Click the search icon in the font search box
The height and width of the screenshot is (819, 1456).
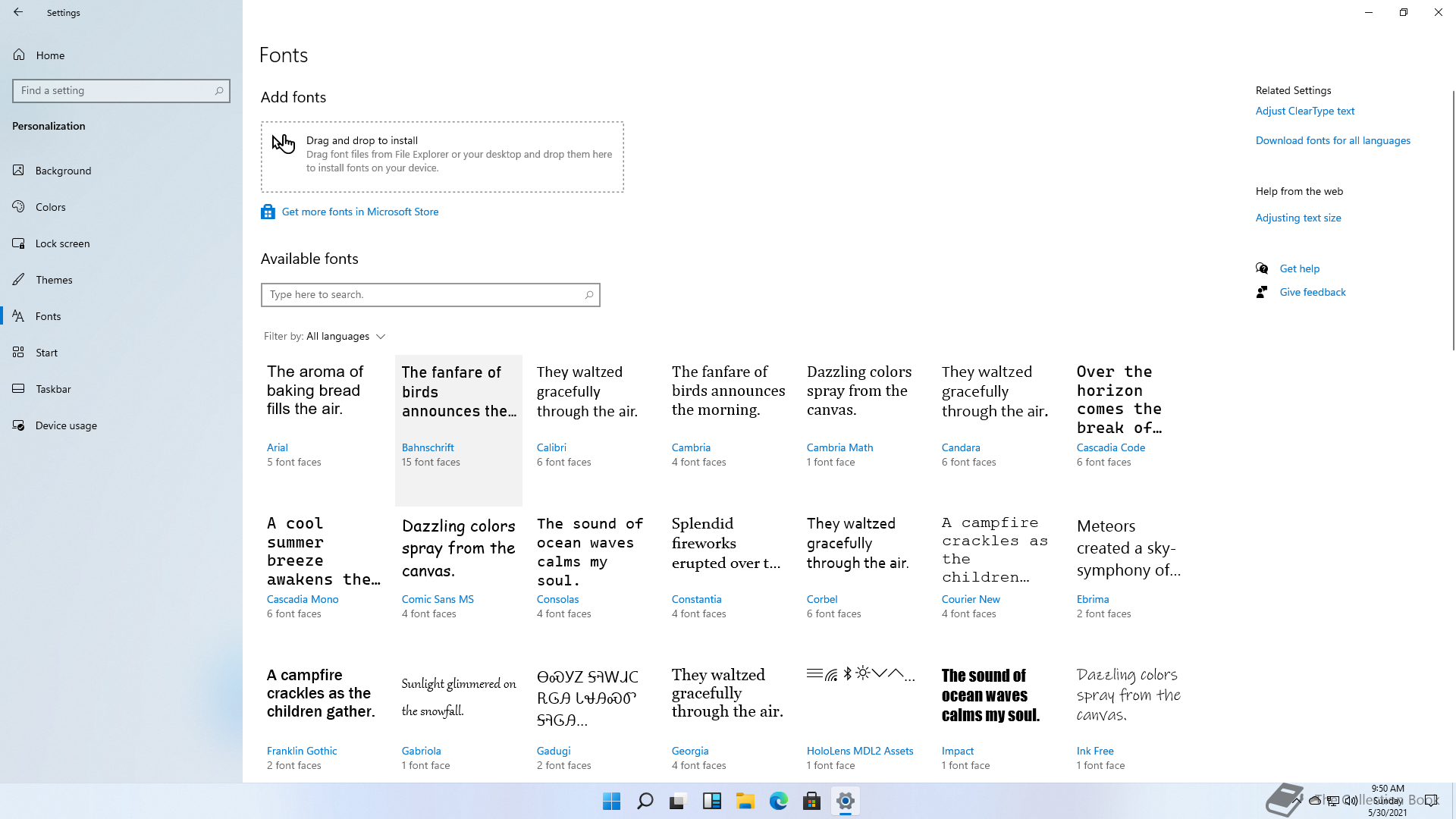[x=589, y=295]
